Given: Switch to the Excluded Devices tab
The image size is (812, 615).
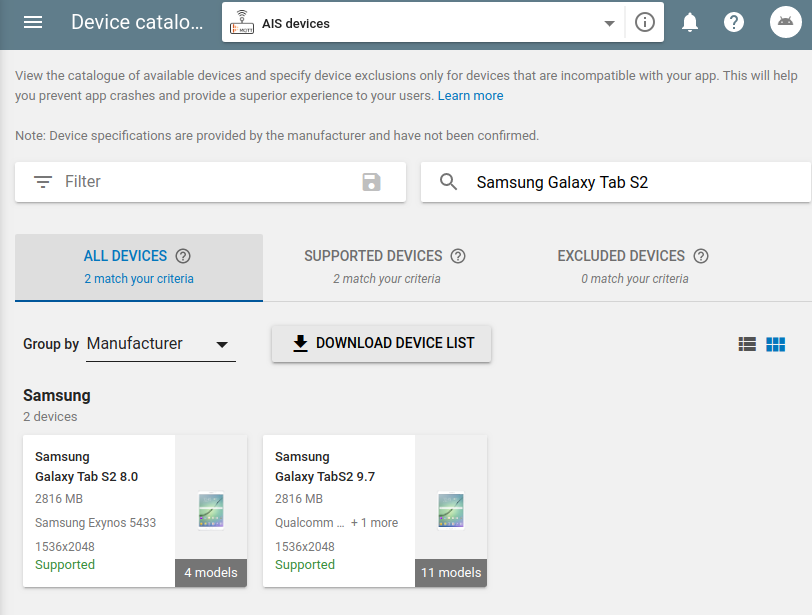Looking at the screenshot, I should click(634, 267).
